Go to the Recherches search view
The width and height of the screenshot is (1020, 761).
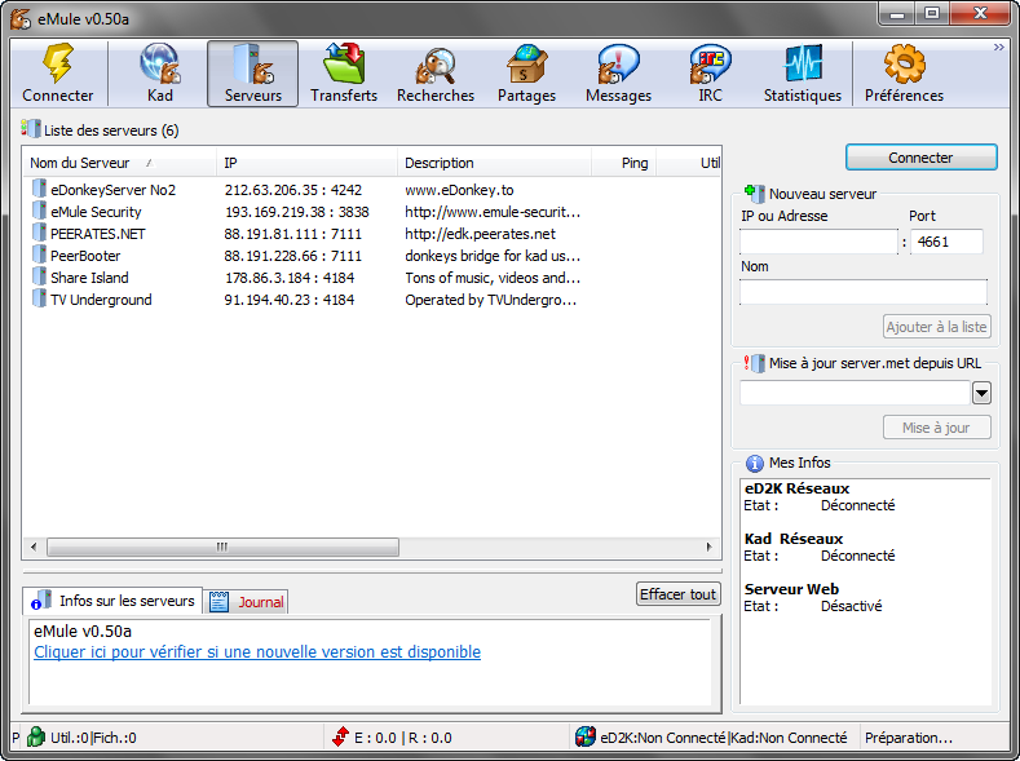pyautogui.click(x=435, y=73)
